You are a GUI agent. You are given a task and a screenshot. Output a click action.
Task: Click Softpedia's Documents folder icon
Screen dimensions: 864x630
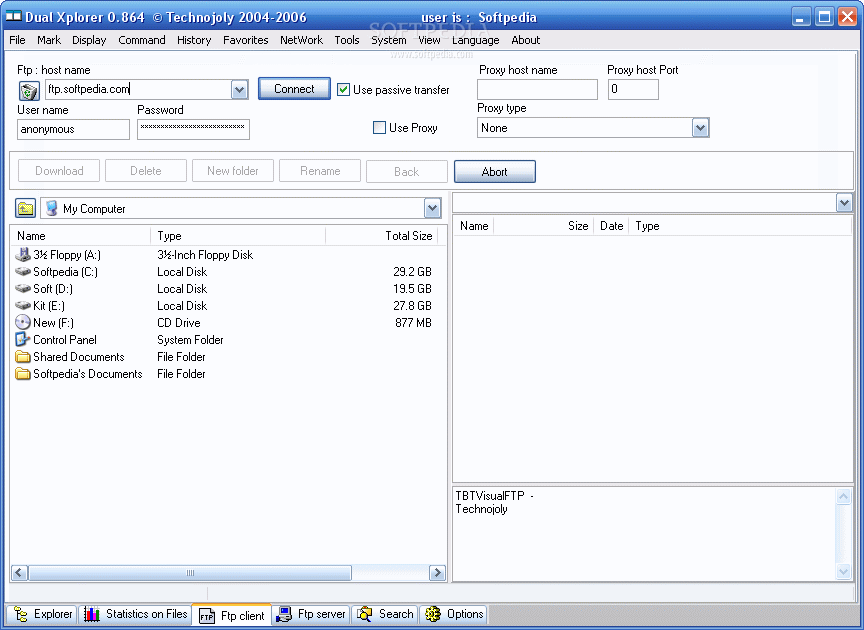[23, 374]
